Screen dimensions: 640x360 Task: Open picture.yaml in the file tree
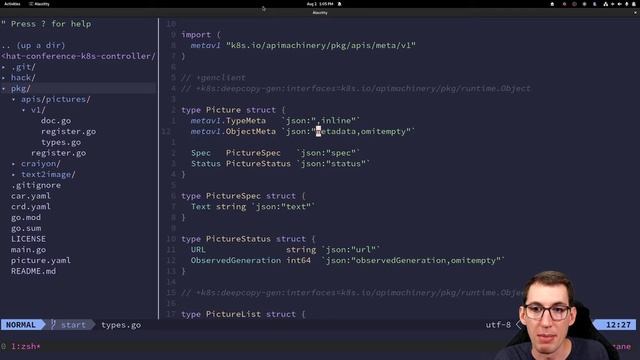pyautogui.click(x=41, y=260)
